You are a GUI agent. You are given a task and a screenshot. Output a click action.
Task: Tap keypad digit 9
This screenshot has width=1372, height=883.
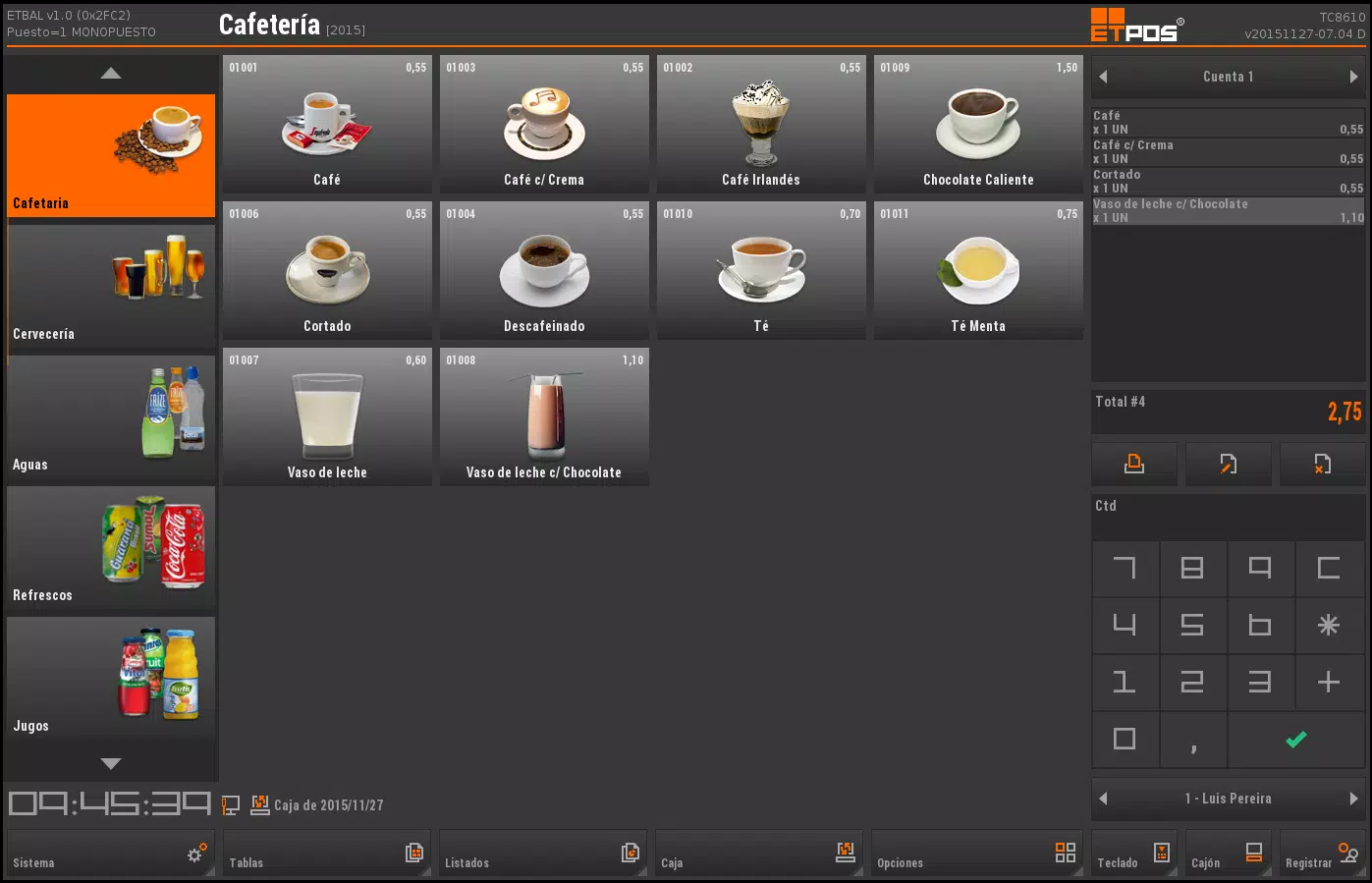point(1260,568)
